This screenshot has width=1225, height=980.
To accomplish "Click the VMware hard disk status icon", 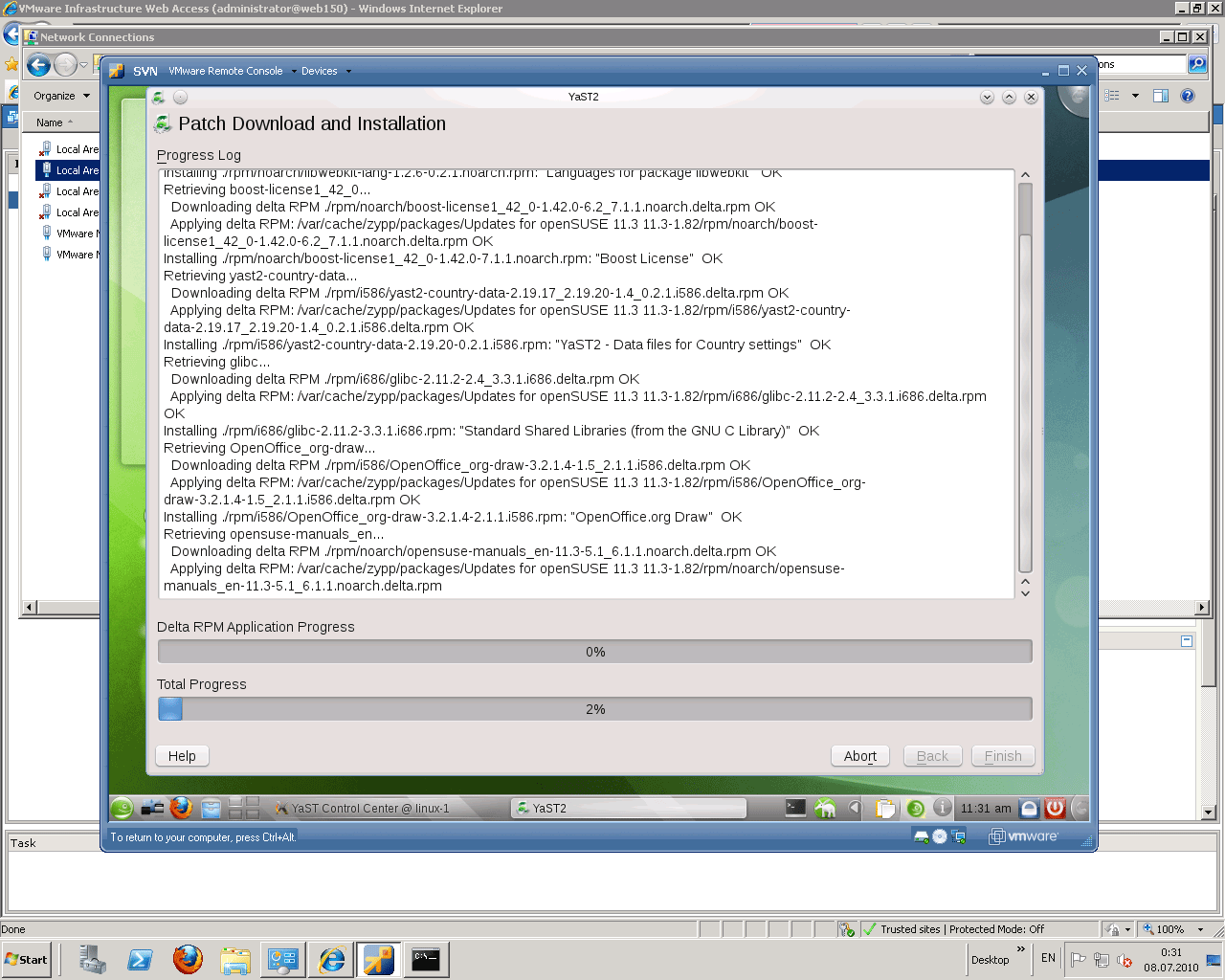I will click(922, 836).
